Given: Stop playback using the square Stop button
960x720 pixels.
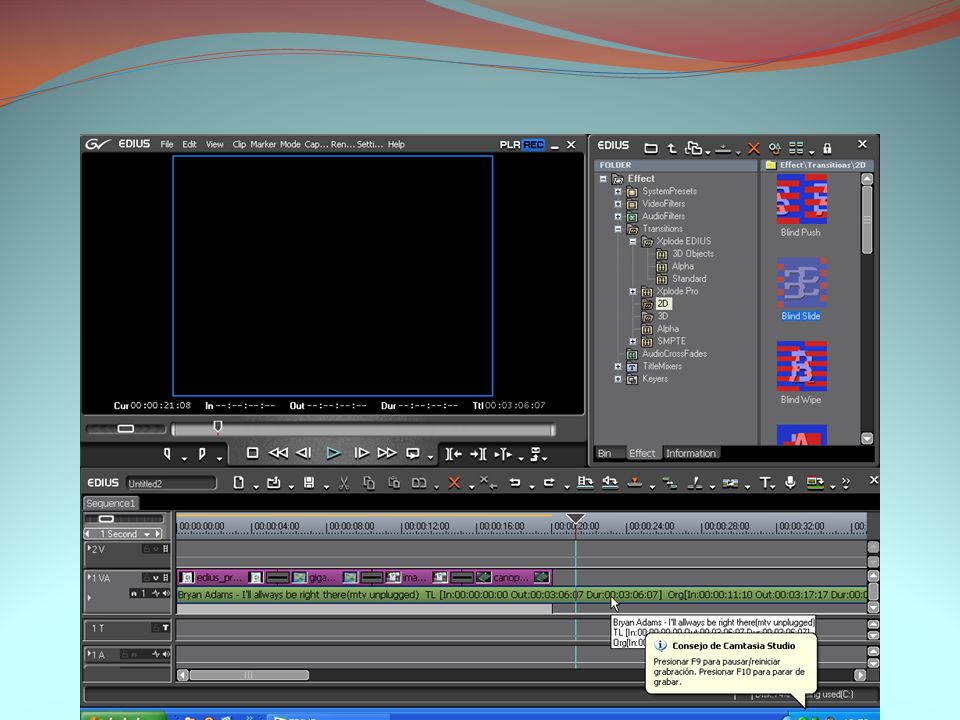Looking at the screenshot, I should [x=252, y=452].
